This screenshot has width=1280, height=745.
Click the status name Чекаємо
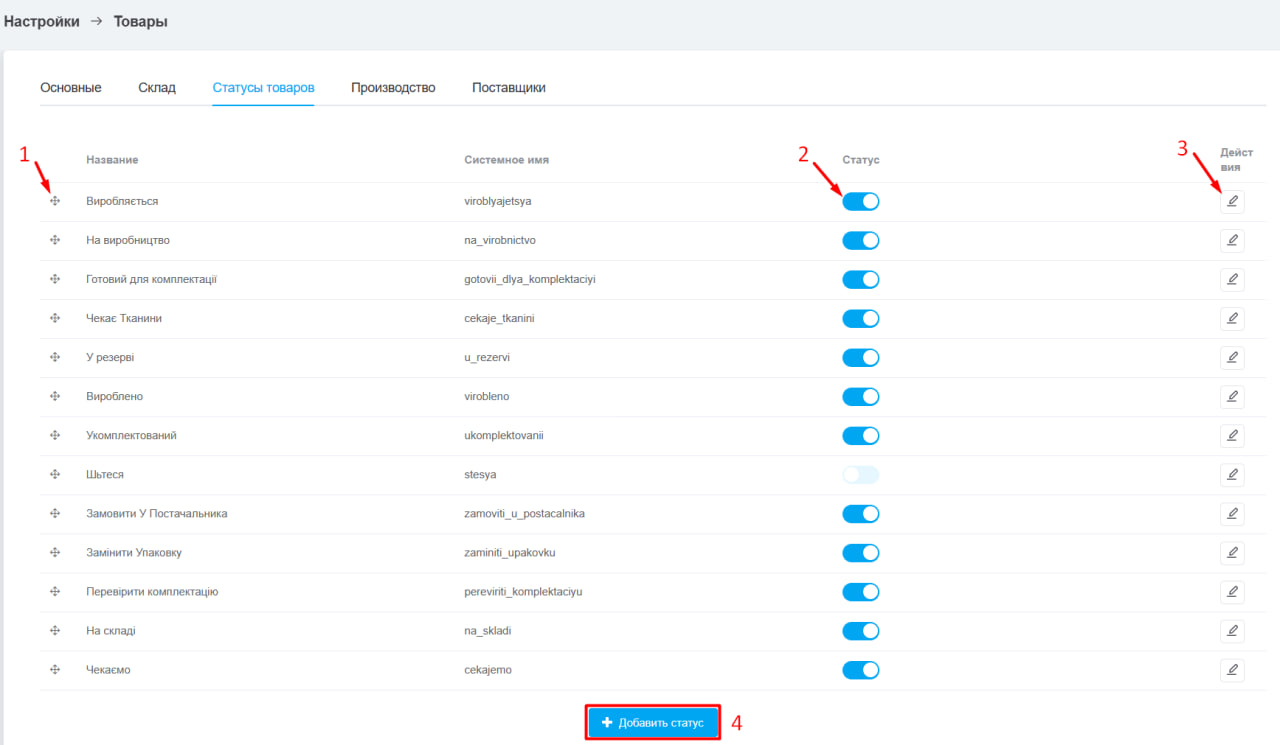(x=109, y=669)
